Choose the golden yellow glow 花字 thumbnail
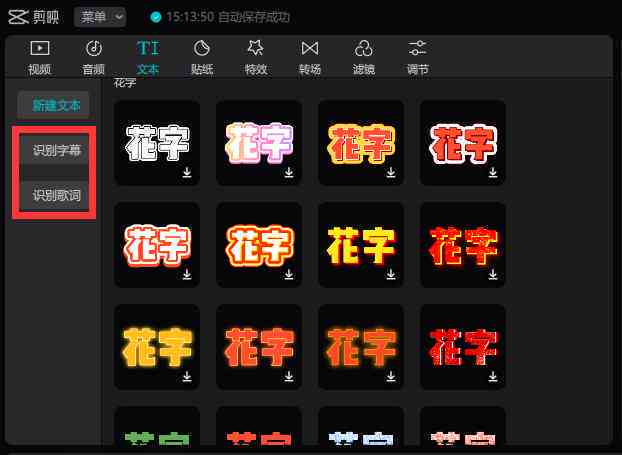The image size is (622, 455). (157, 347)
